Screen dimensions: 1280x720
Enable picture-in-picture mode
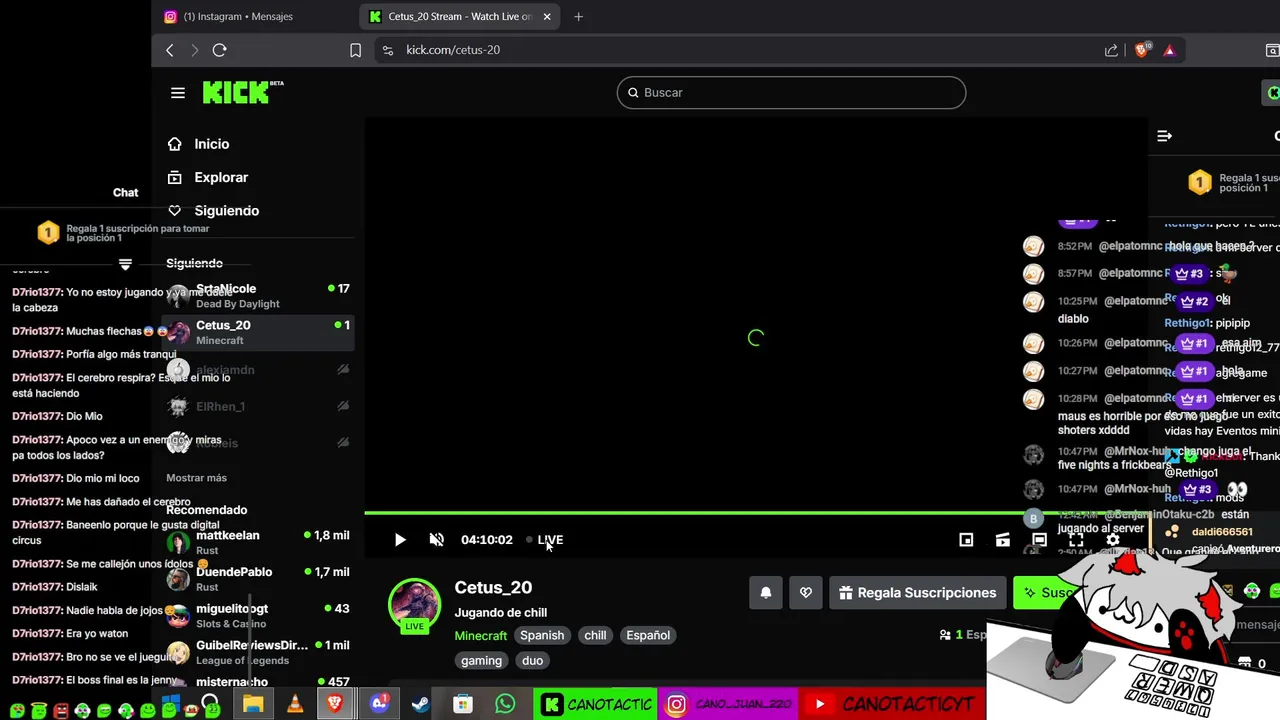pos(966,540)
